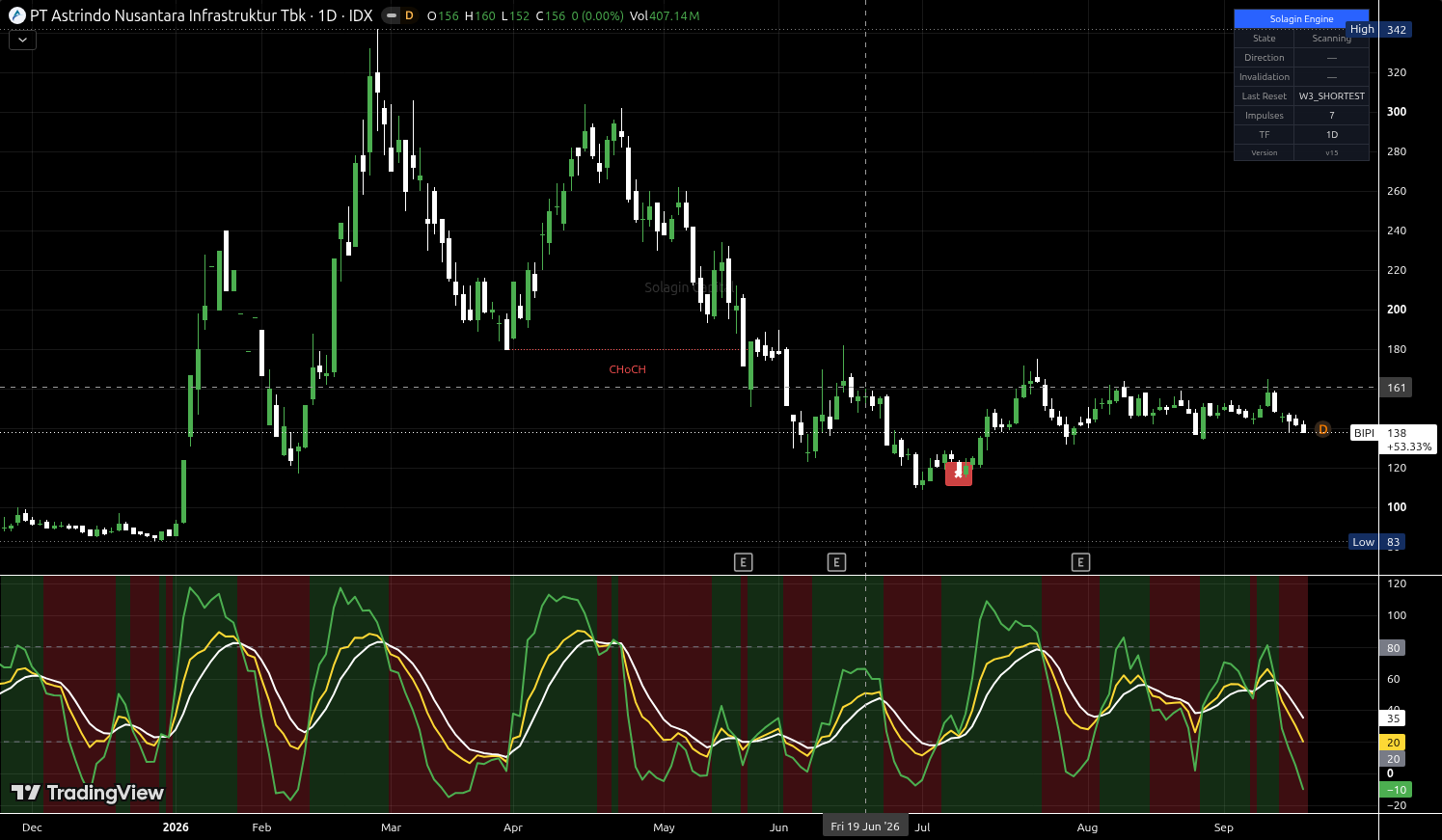
Task: Click the Scanning value cell
Action: click(x=1332, y=39)
